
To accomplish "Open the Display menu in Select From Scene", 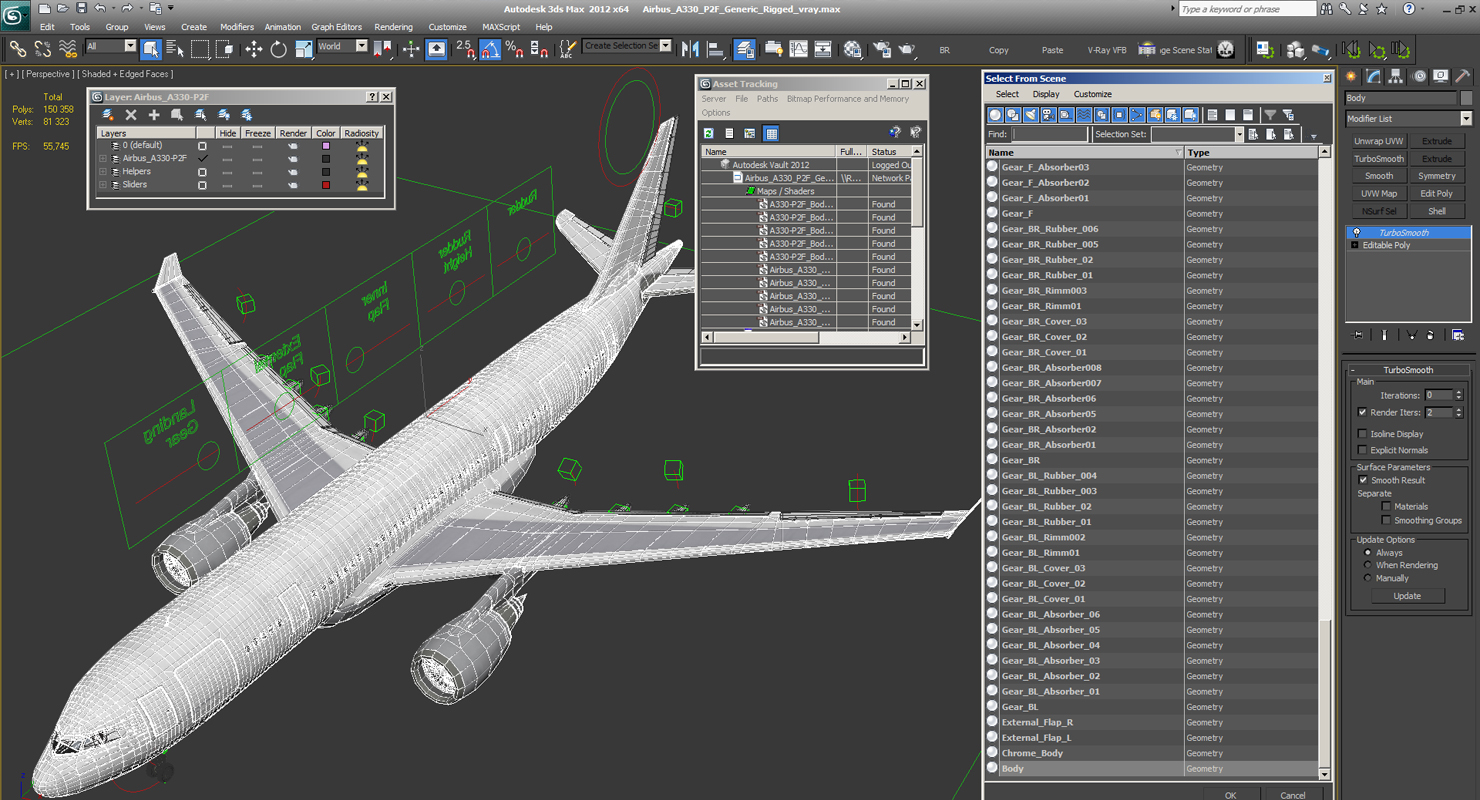I will (x=1046, y=94).
